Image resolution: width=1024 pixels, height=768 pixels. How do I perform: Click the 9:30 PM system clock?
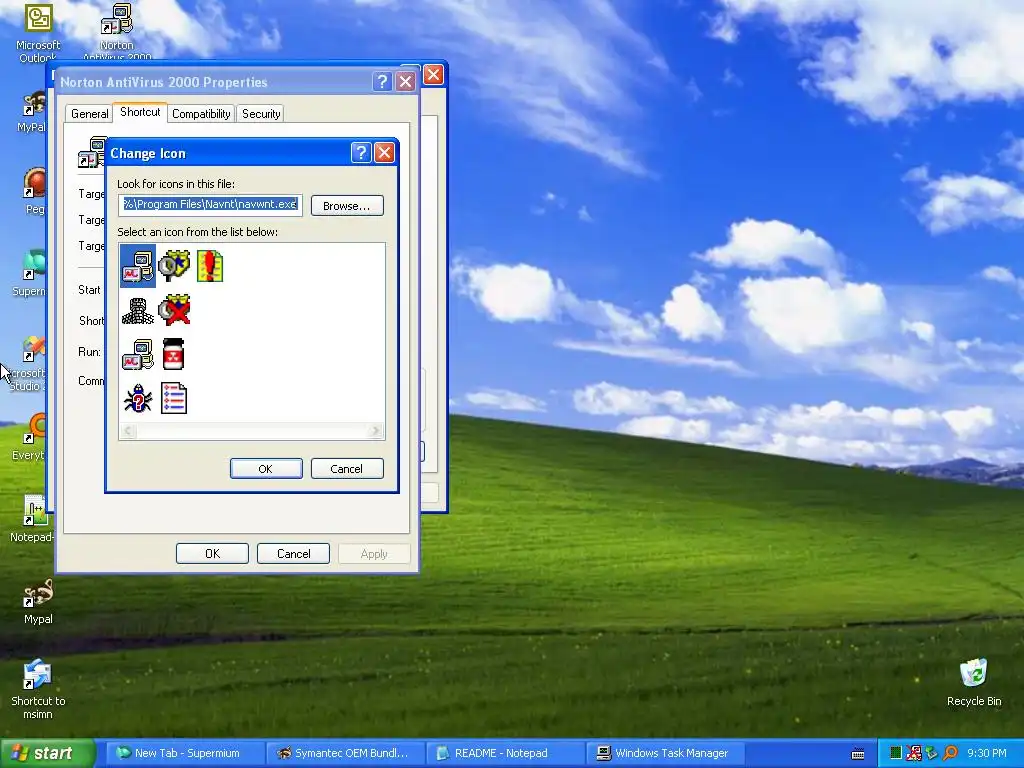[x=987, y=753]
